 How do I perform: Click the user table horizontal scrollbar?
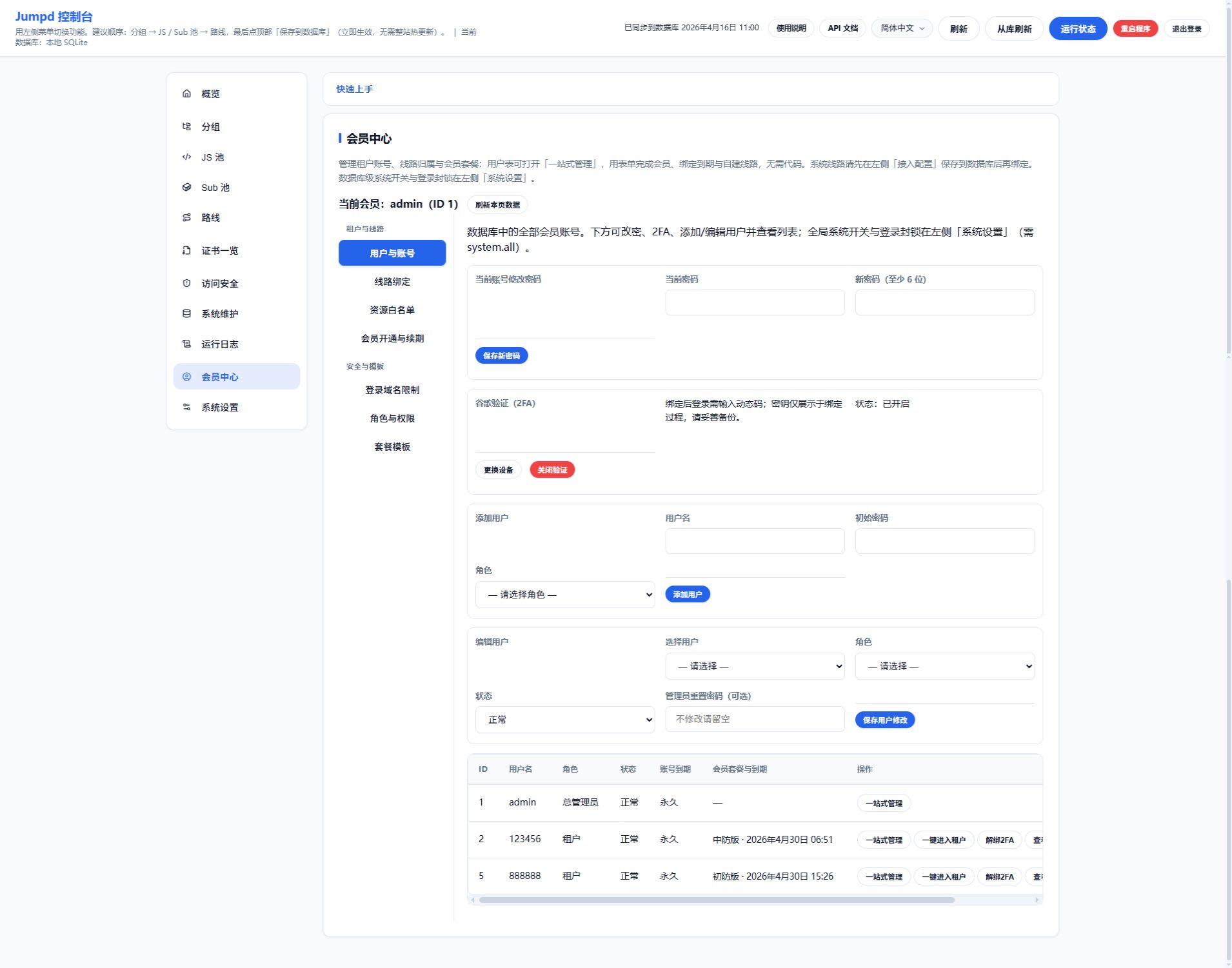click(x=717, y=900)
